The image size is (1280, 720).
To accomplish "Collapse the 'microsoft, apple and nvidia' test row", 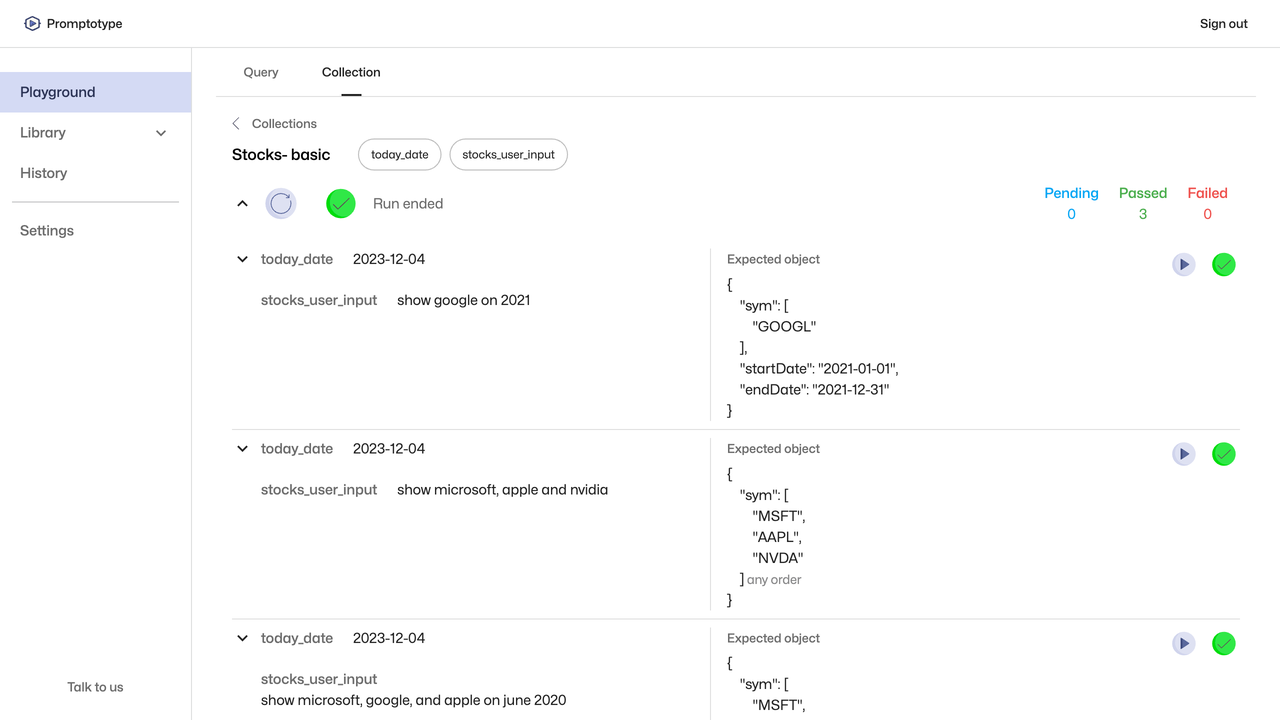I will click(242, 449).
